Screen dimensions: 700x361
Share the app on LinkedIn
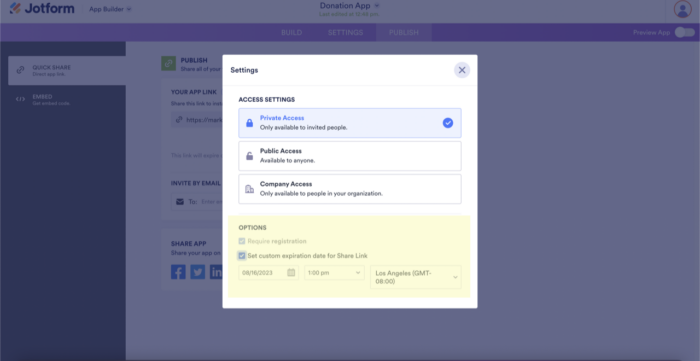pyautogui.click(x=216, y=272)
